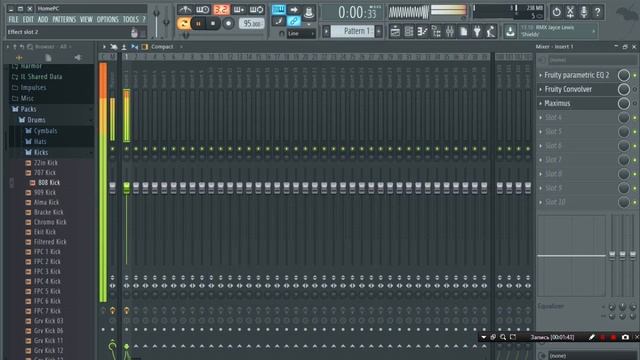Select the FPC 4 Kick sample

coord(47,281)
